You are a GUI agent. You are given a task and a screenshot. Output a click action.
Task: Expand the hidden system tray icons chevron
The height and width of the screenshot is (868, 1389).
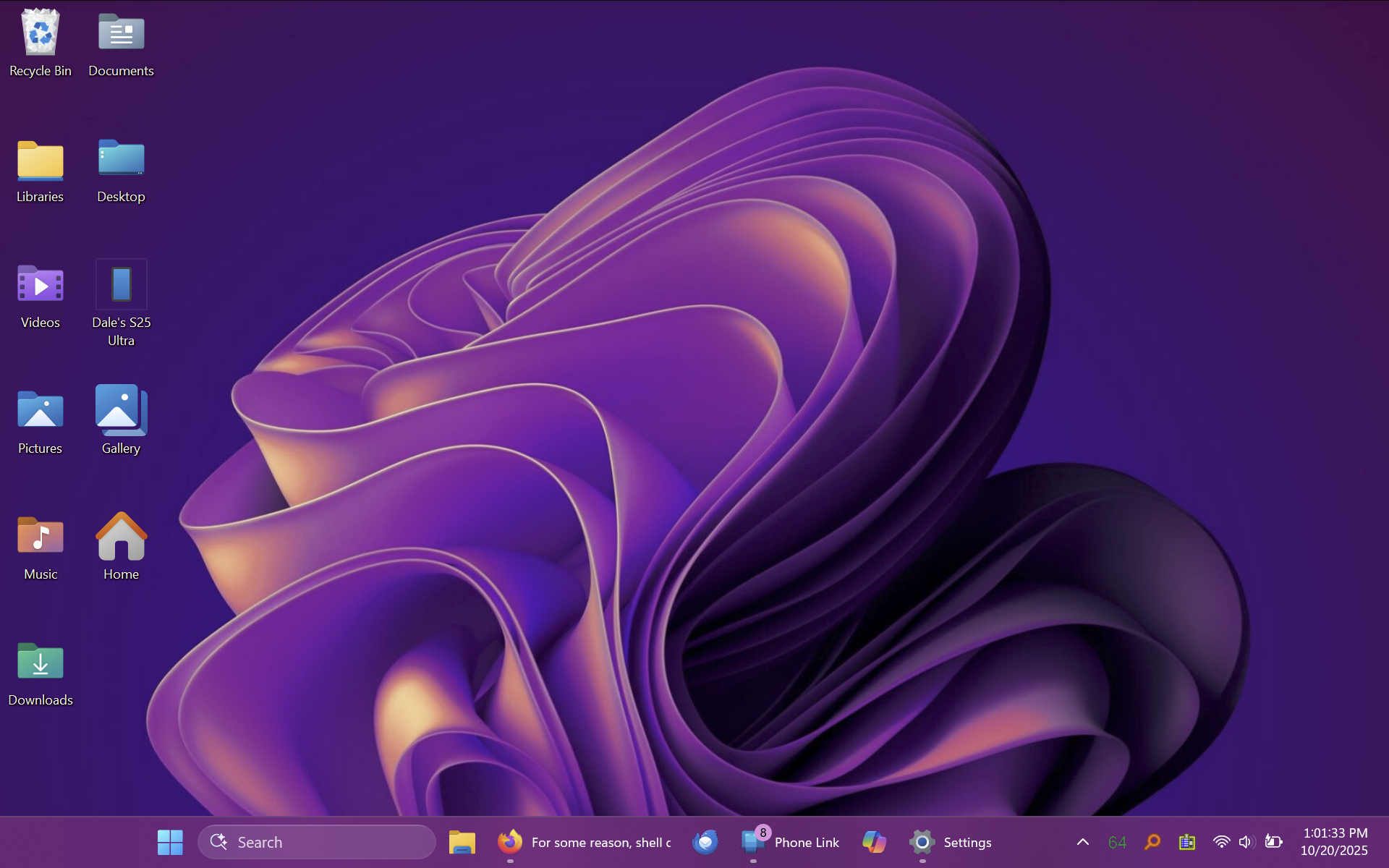tap(1082, 842)
